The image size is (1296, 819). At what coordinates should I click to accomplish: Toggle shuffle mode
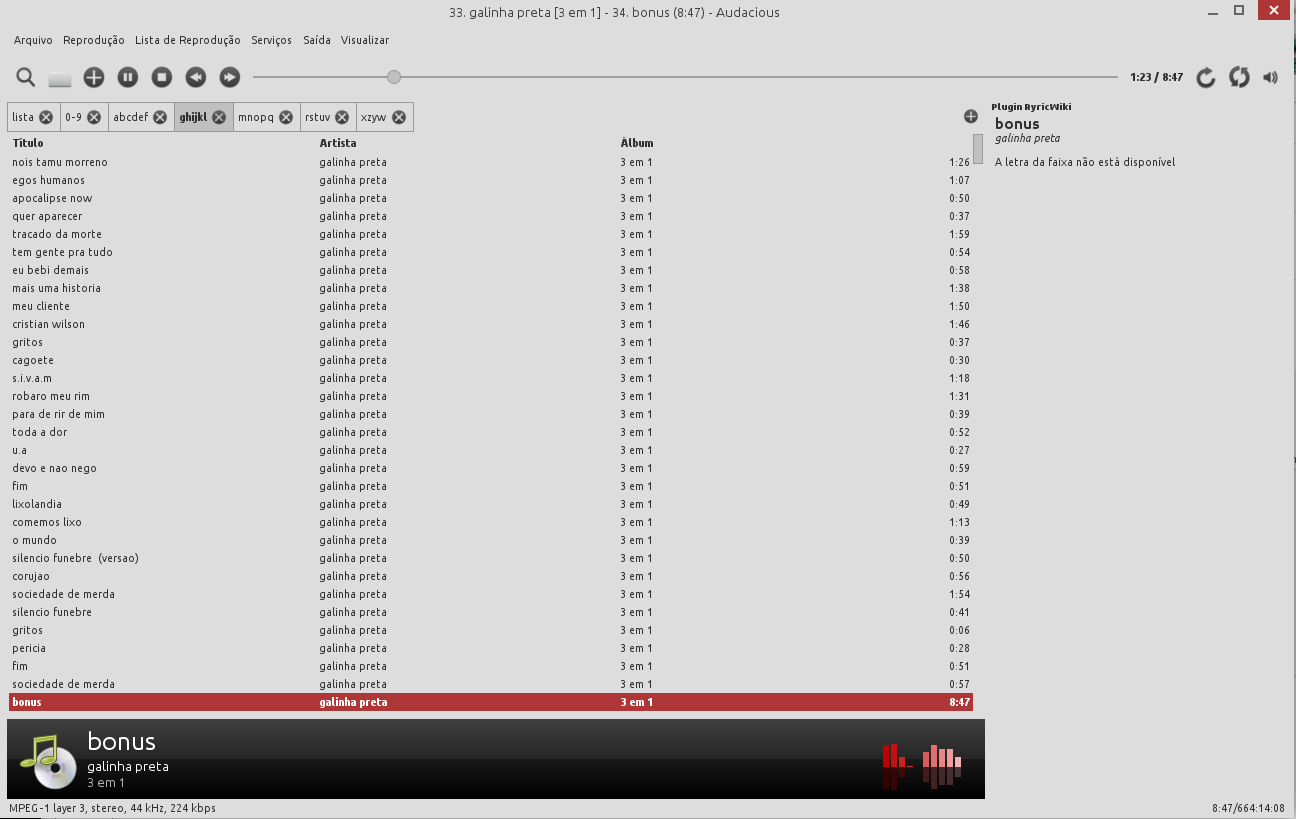(1239, 77)
